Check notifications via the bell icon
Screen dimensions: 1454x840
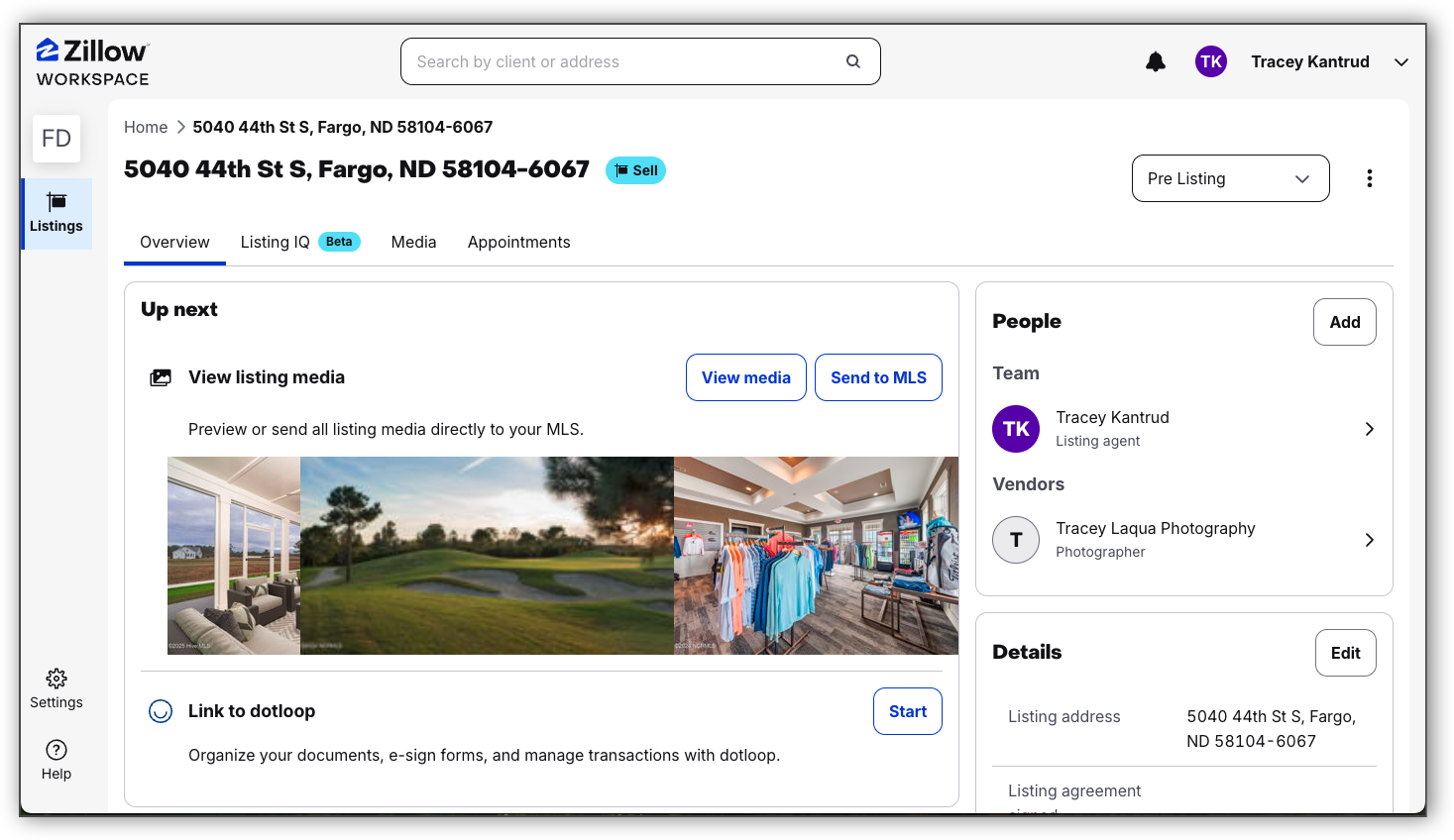(1155, 60)
